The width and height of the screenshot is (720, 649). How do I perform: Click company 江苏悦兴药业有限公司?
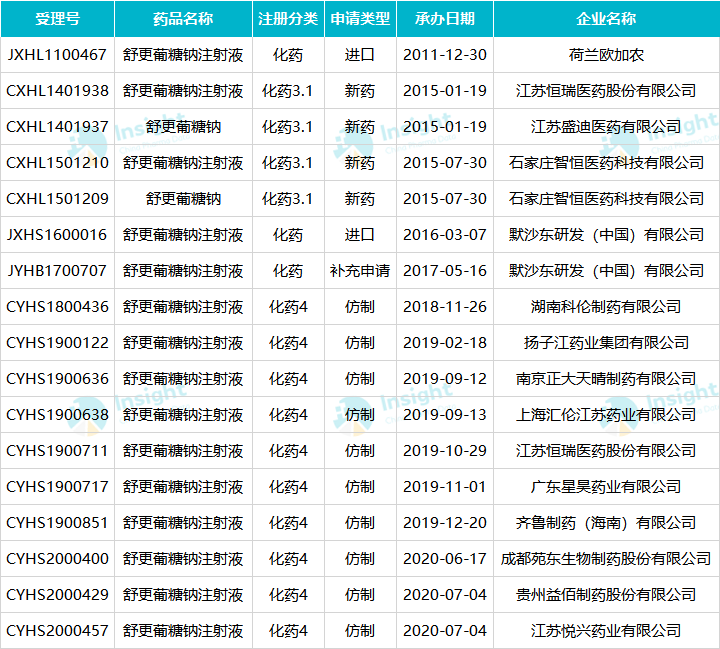coord(606,631)
